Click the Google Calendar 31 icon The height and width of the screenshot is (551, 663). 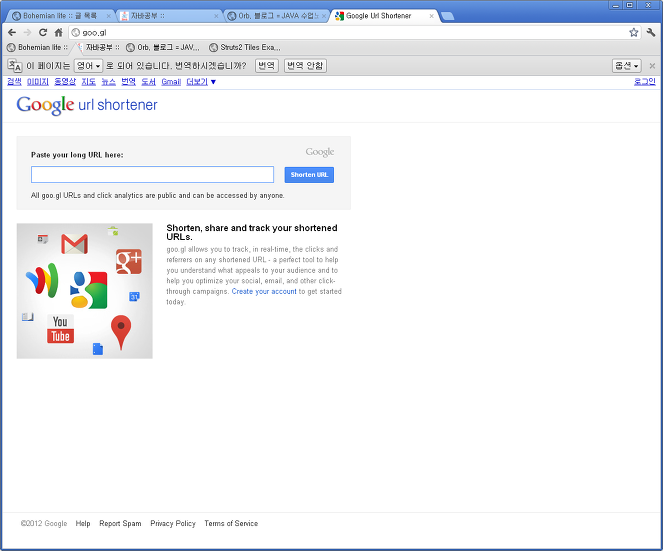[x=134, y=296]
